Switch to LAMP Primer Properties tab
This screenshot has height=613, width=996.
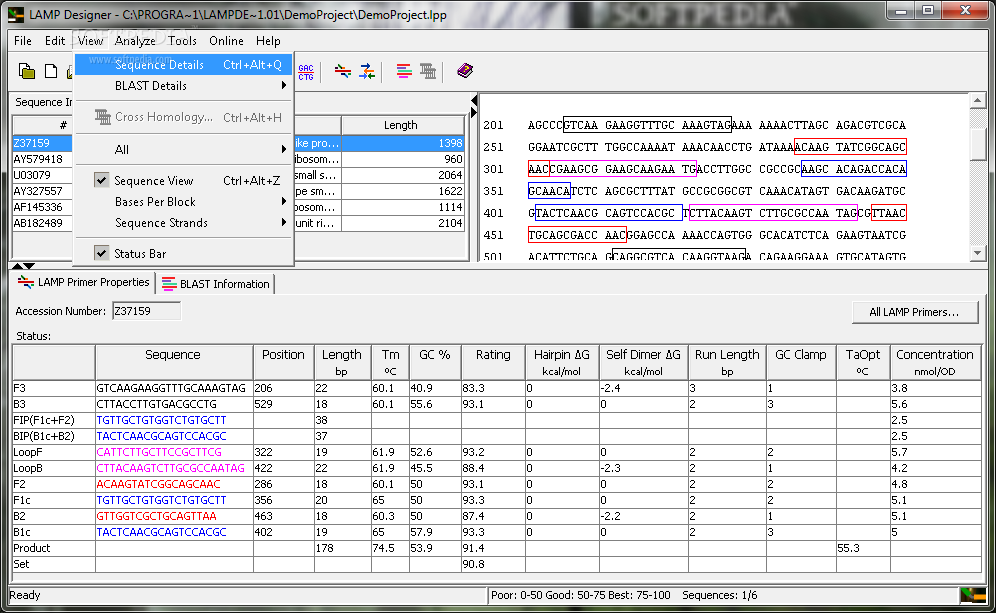(84, 283)
